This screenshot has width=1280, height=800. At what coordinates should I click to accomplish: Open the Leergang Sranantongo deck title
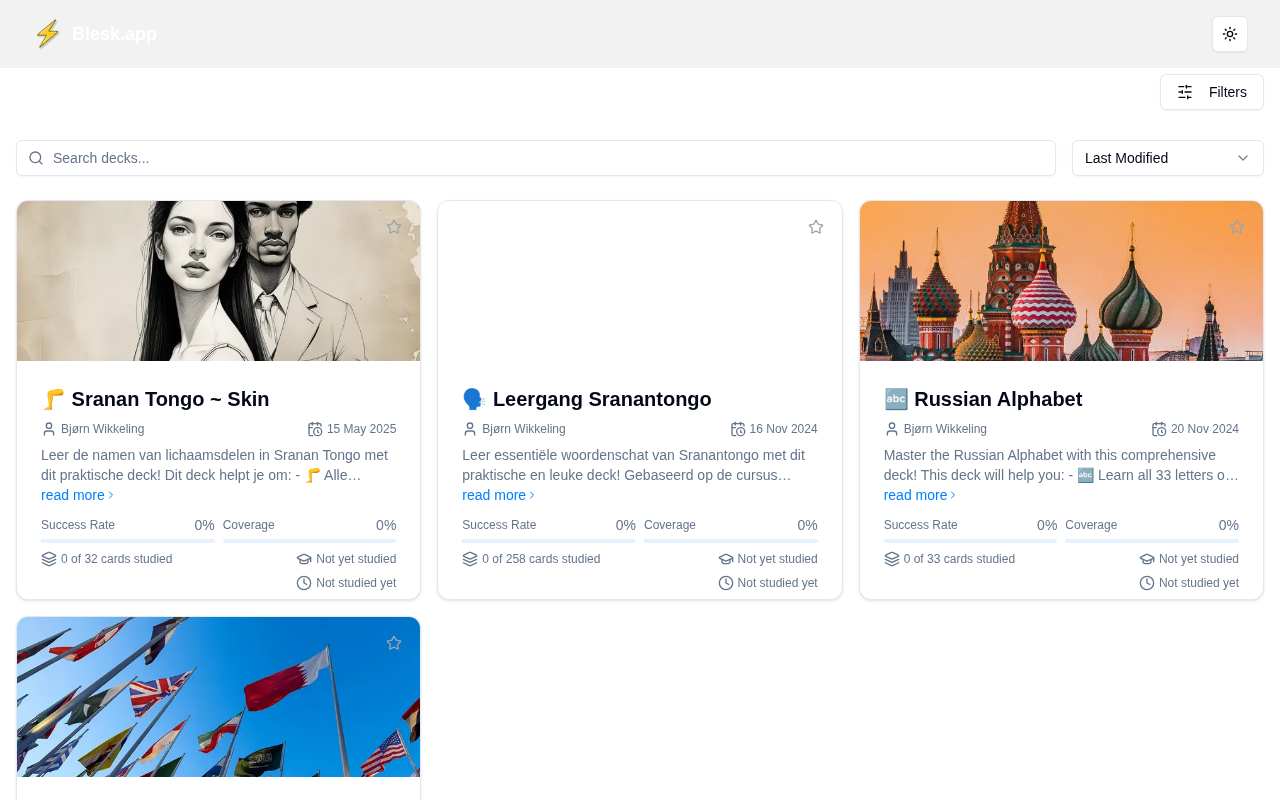602,399
